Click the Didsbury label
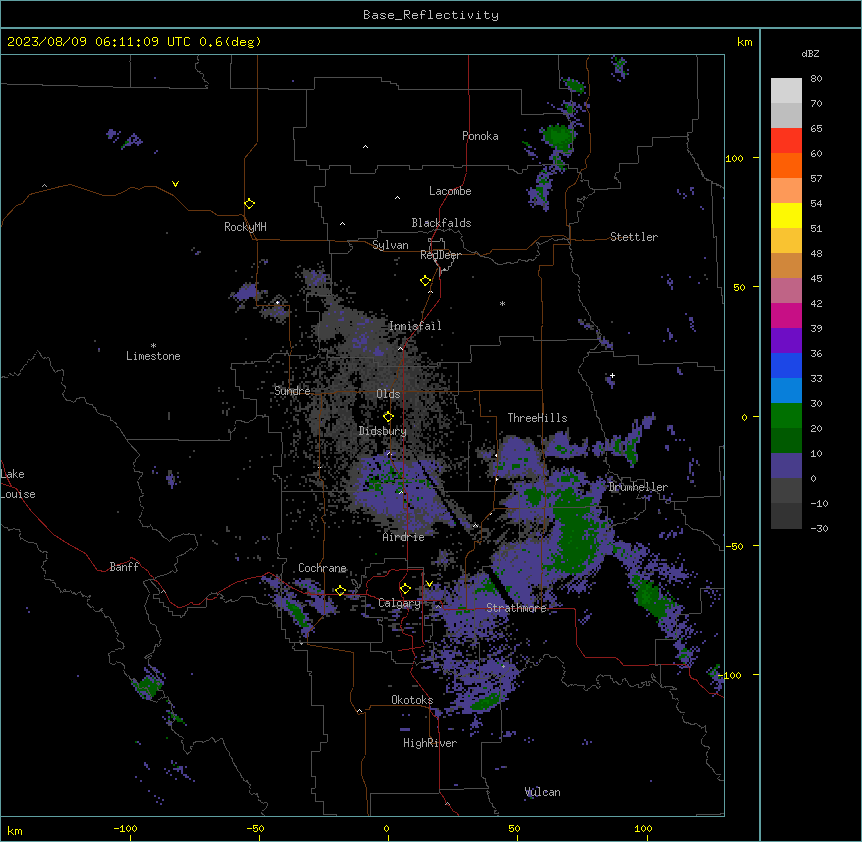 coord(383,431)
